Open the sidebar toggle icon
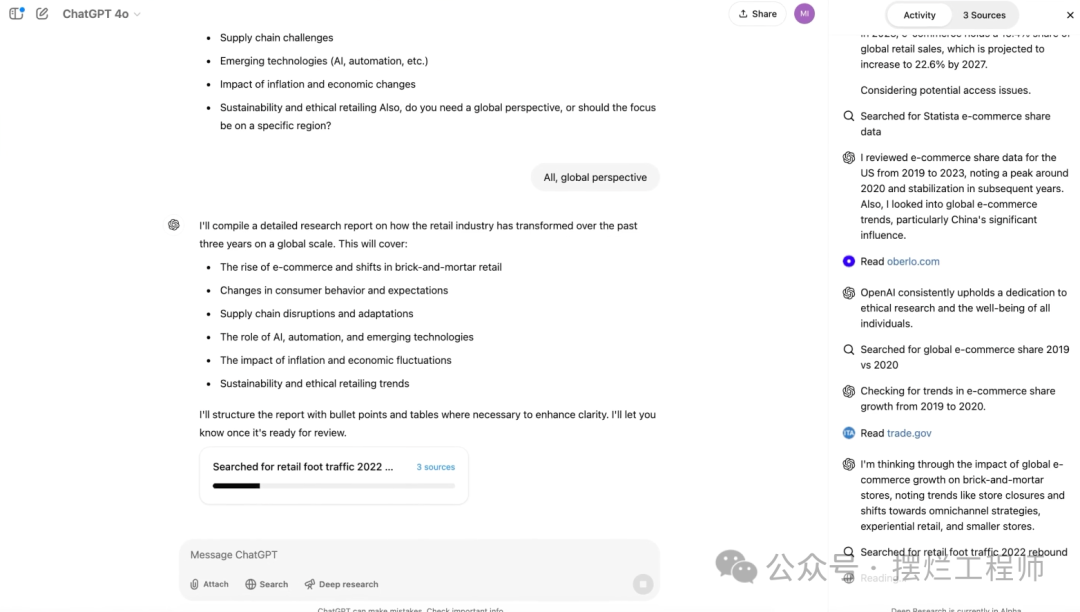Image resolution: width=1080 pixels, height=612 pixels. point(16,14)
